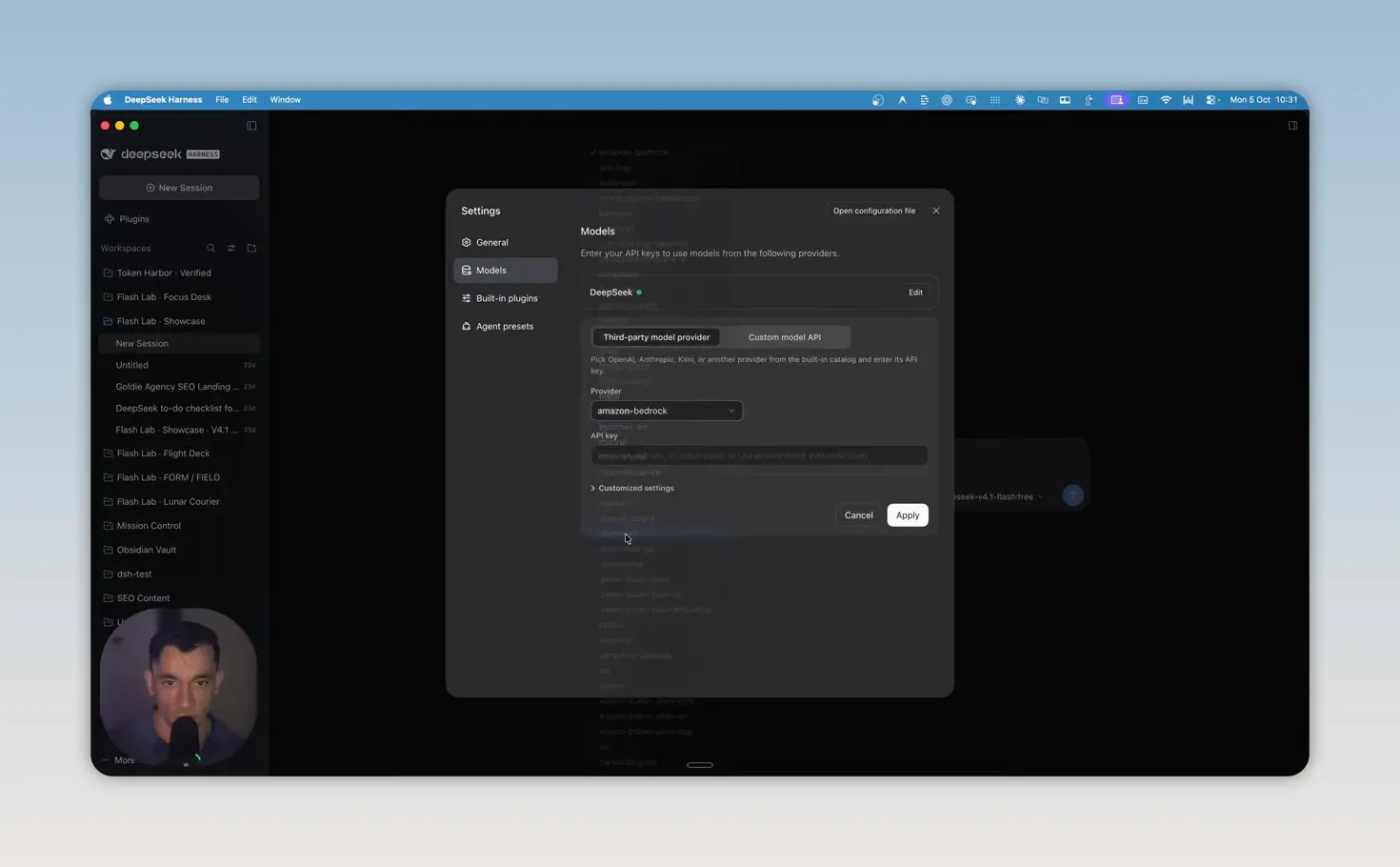The width and height of the screenshot is (1400, 867).
Task: Open Agent presets settings tab
Action: click(x=506, y=326)
